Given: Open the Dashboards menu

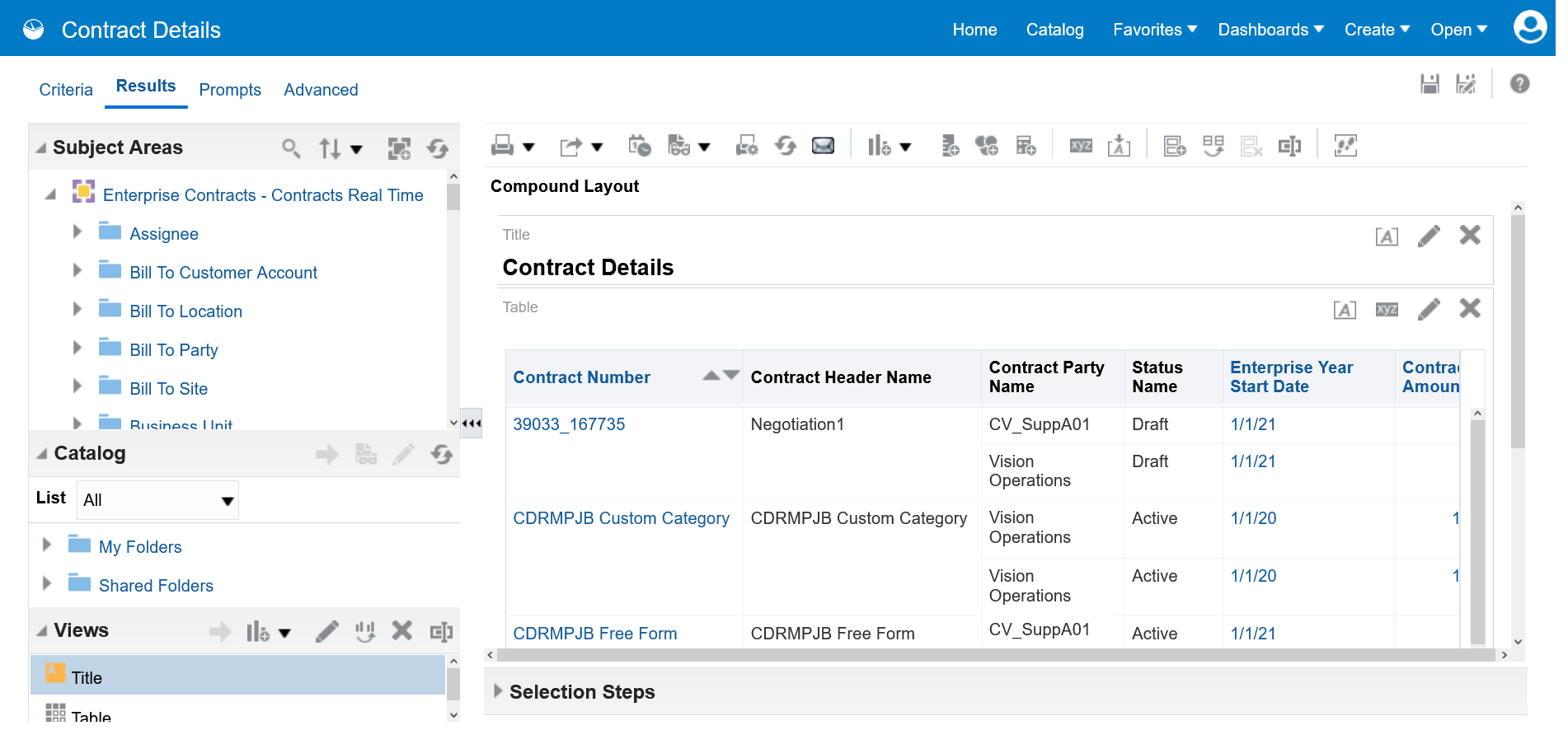Looking at the screenshot, I should point(1270,30).
